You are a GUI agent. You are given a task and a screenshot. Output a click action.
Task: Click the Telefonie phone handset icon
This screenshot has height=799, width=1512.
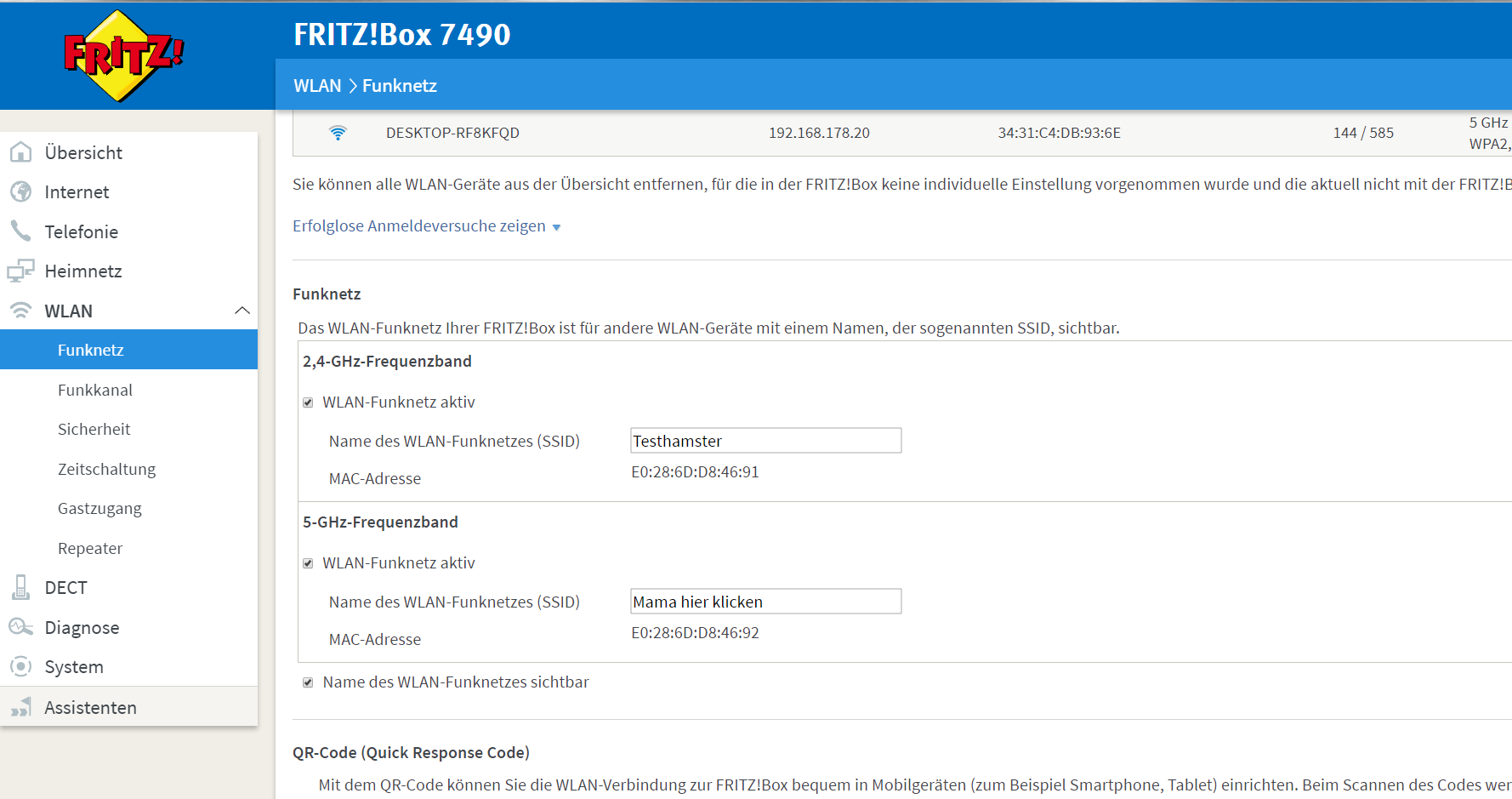point(21,231)
